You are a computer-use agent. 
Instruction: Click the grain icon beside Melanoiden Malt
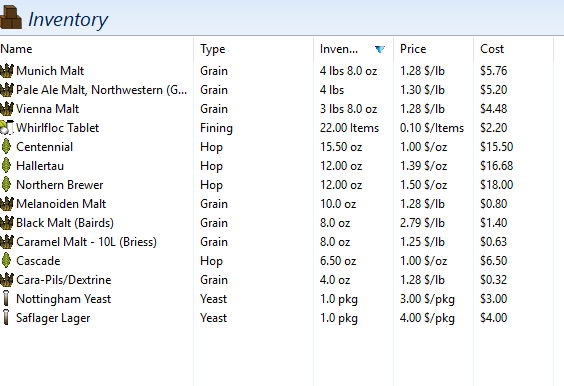[x=6, y=204]
